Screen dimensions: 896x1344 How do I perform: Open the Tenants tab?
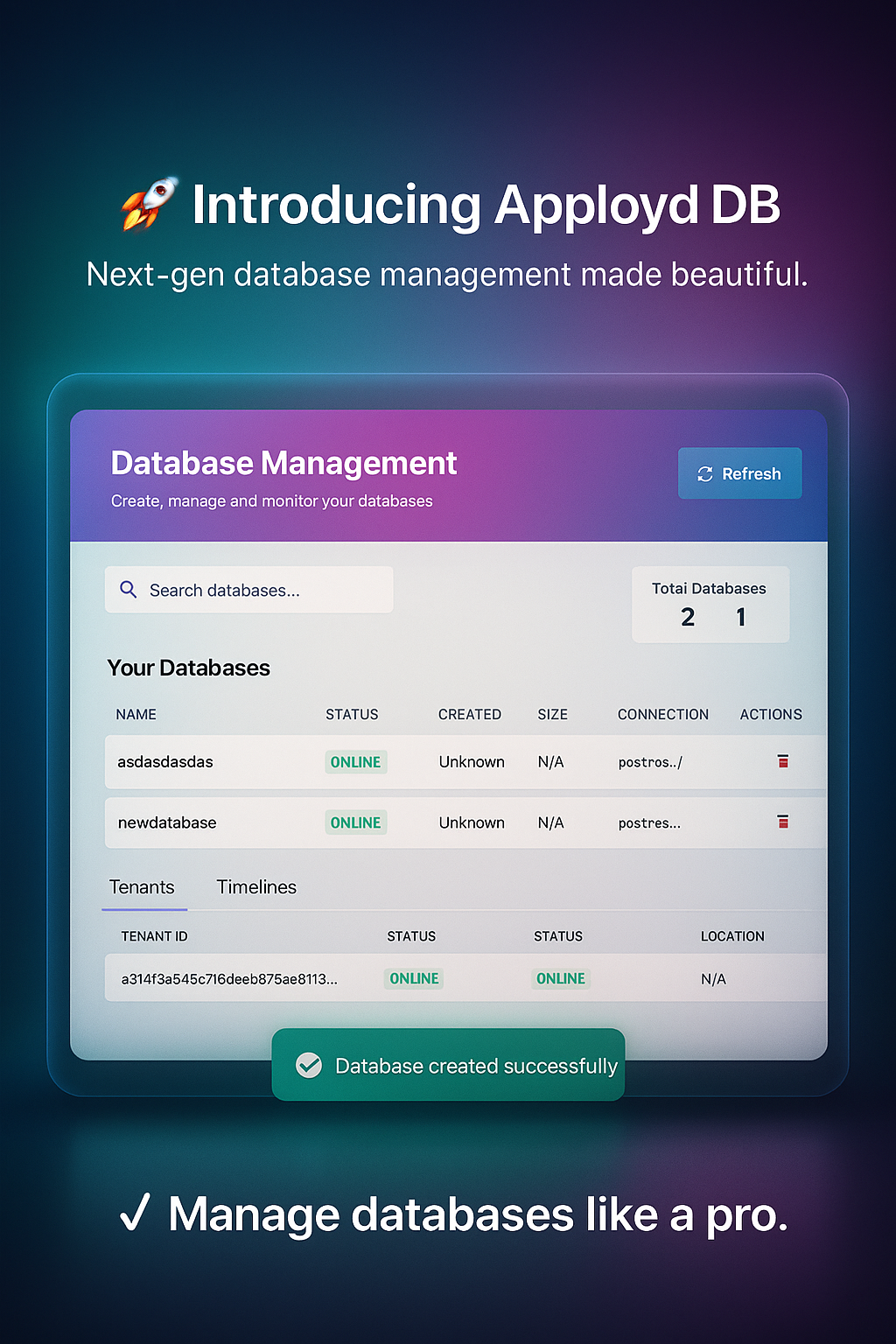coord(142,887)
